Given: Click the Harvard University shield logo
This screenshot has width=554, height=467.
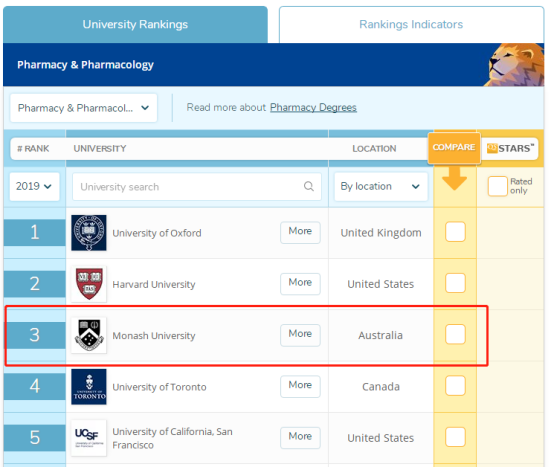Looking at the screenshot, I should click(89, 284).
